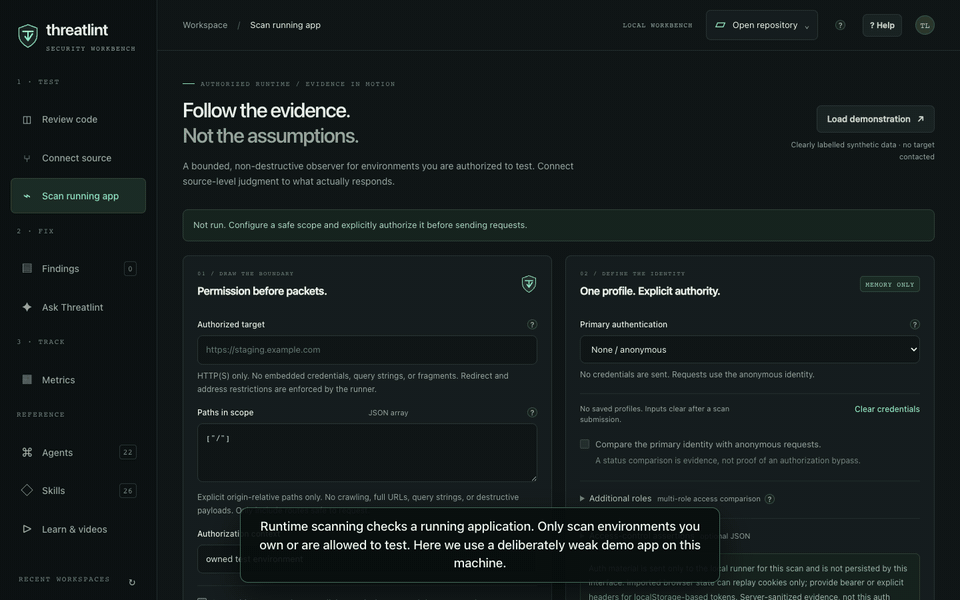Click the 'Not run. Configure a safe scope' banner
The width and height of the screenshot is (960, 600).
pos(558,225)
